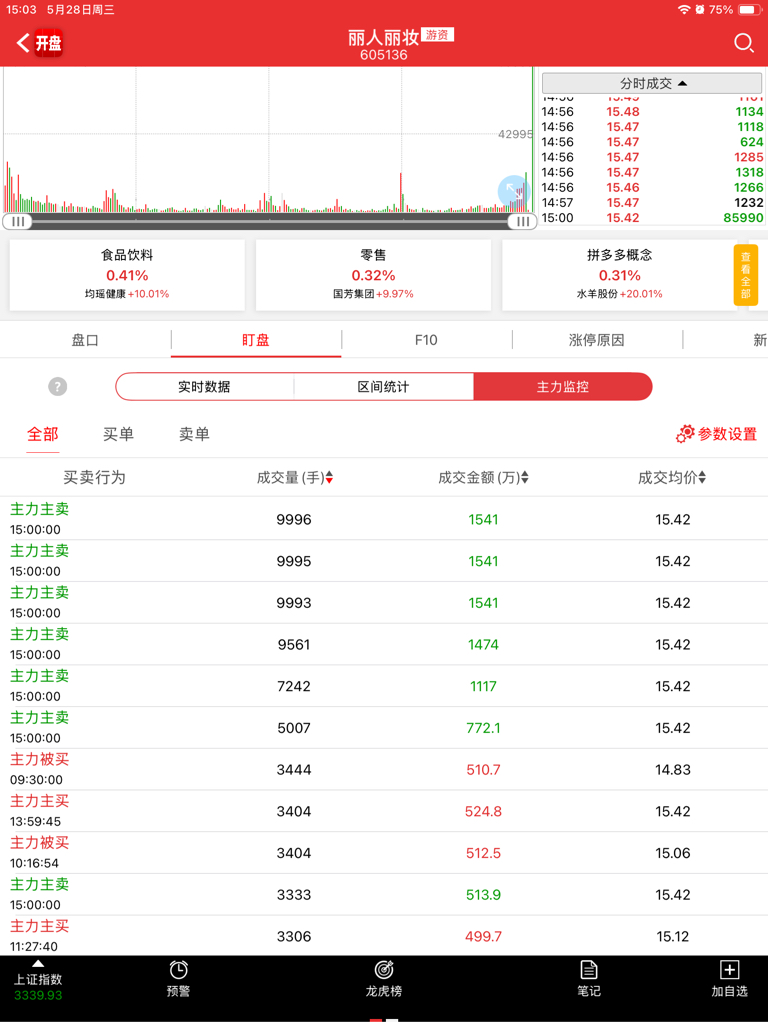The width and height of the screenshot is (768, 1024).
Task: Select the row with volume 5007
Action: 384,728
